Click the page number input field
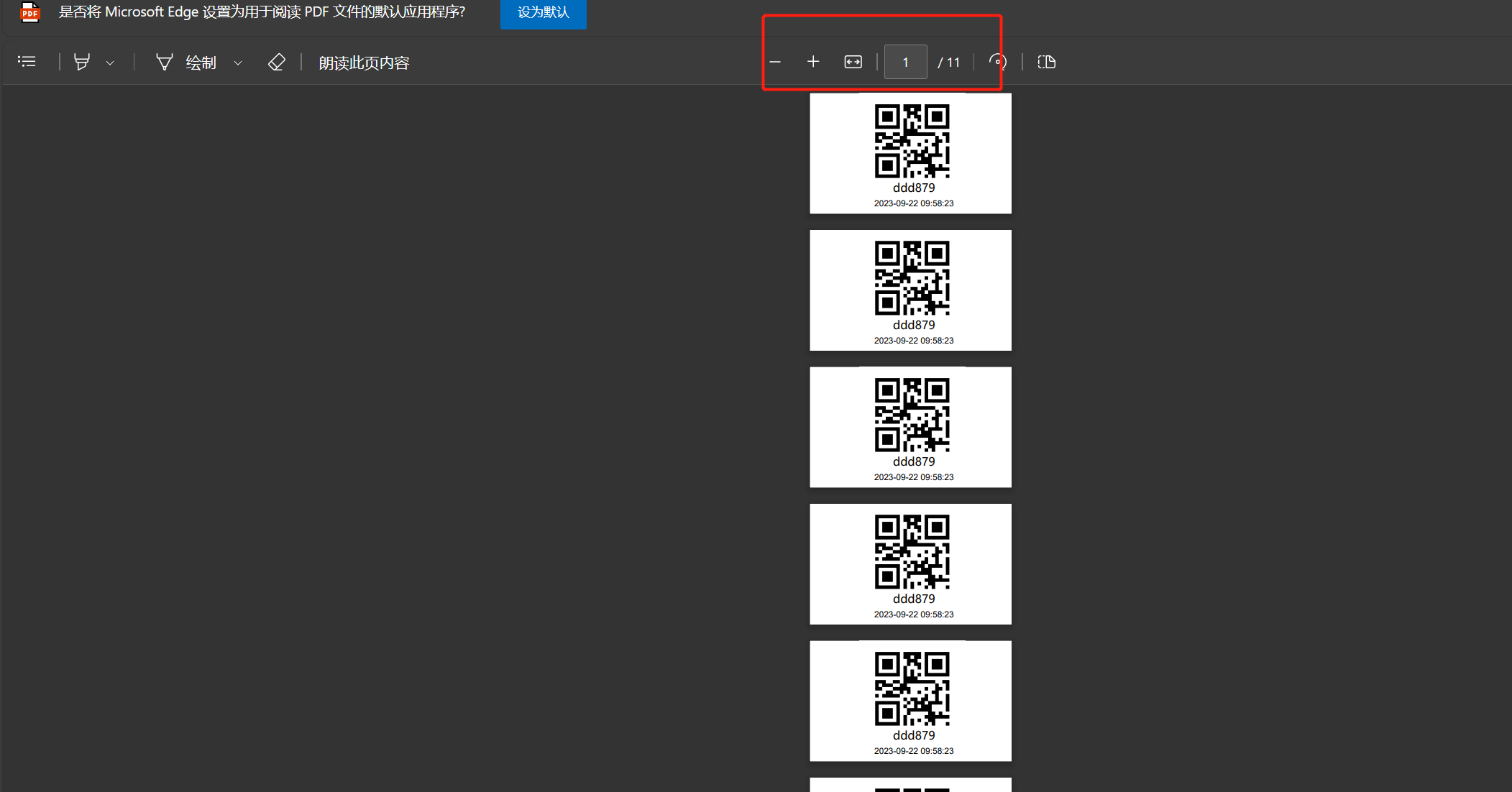1512x792 pixels. [x=905, y=62]
